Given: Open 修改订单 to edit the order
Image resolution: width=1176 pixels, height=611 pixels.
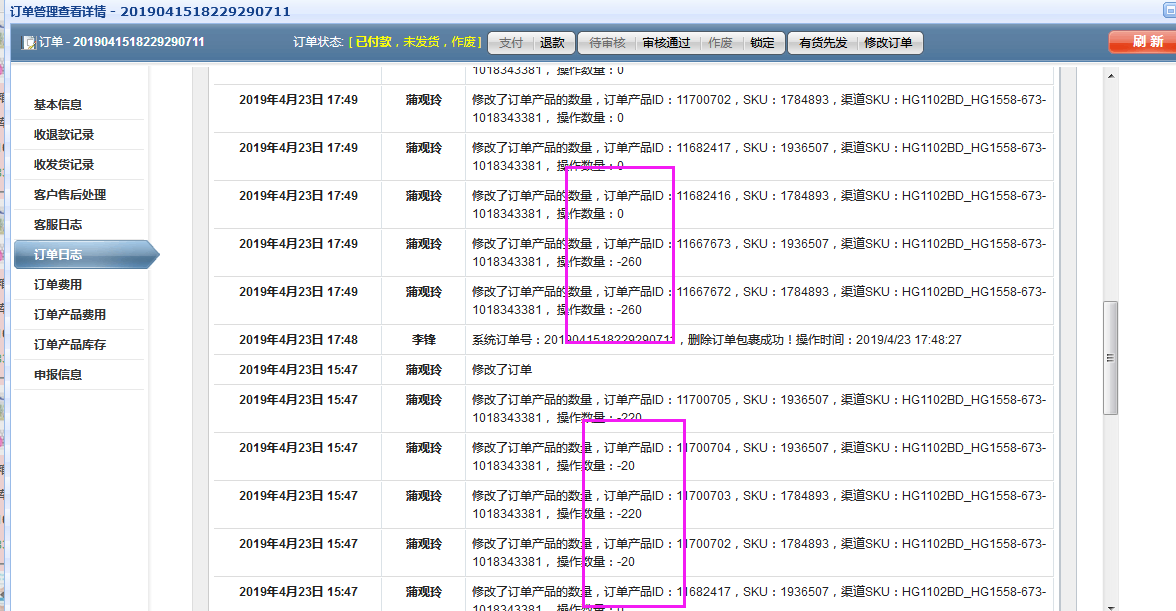Looking at the screenshot, I should pos(888,43).
